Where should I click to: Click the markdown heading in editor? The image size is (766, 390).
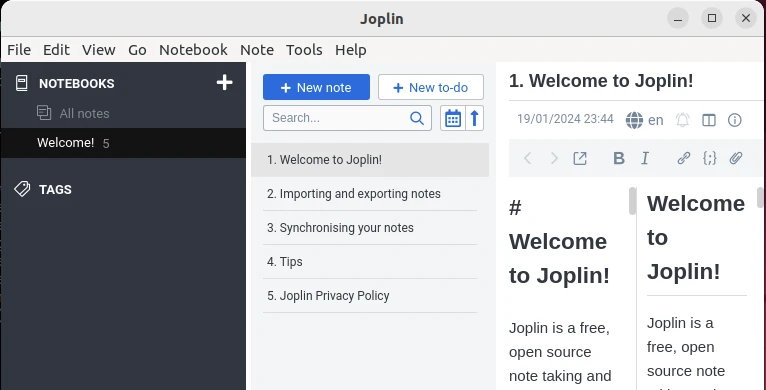[559, 241]
